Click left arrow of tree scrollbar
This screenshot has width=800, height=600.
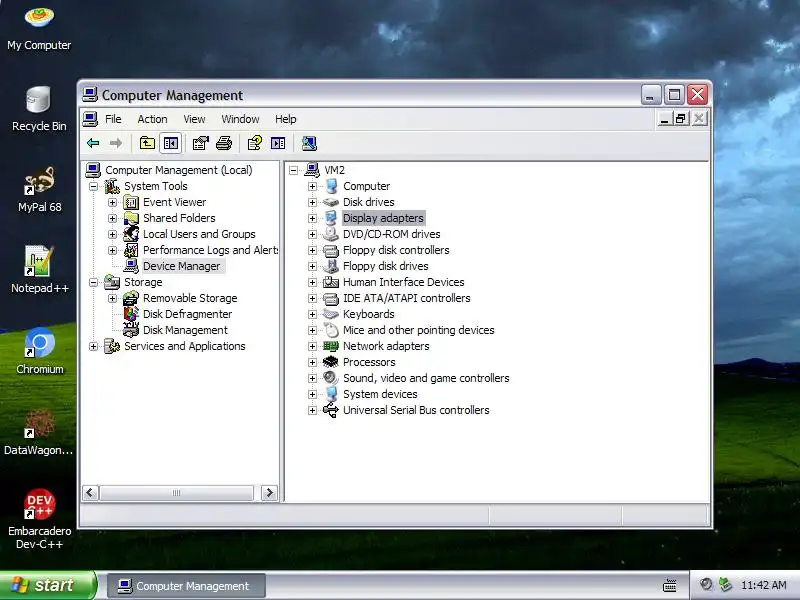(90, 493)
